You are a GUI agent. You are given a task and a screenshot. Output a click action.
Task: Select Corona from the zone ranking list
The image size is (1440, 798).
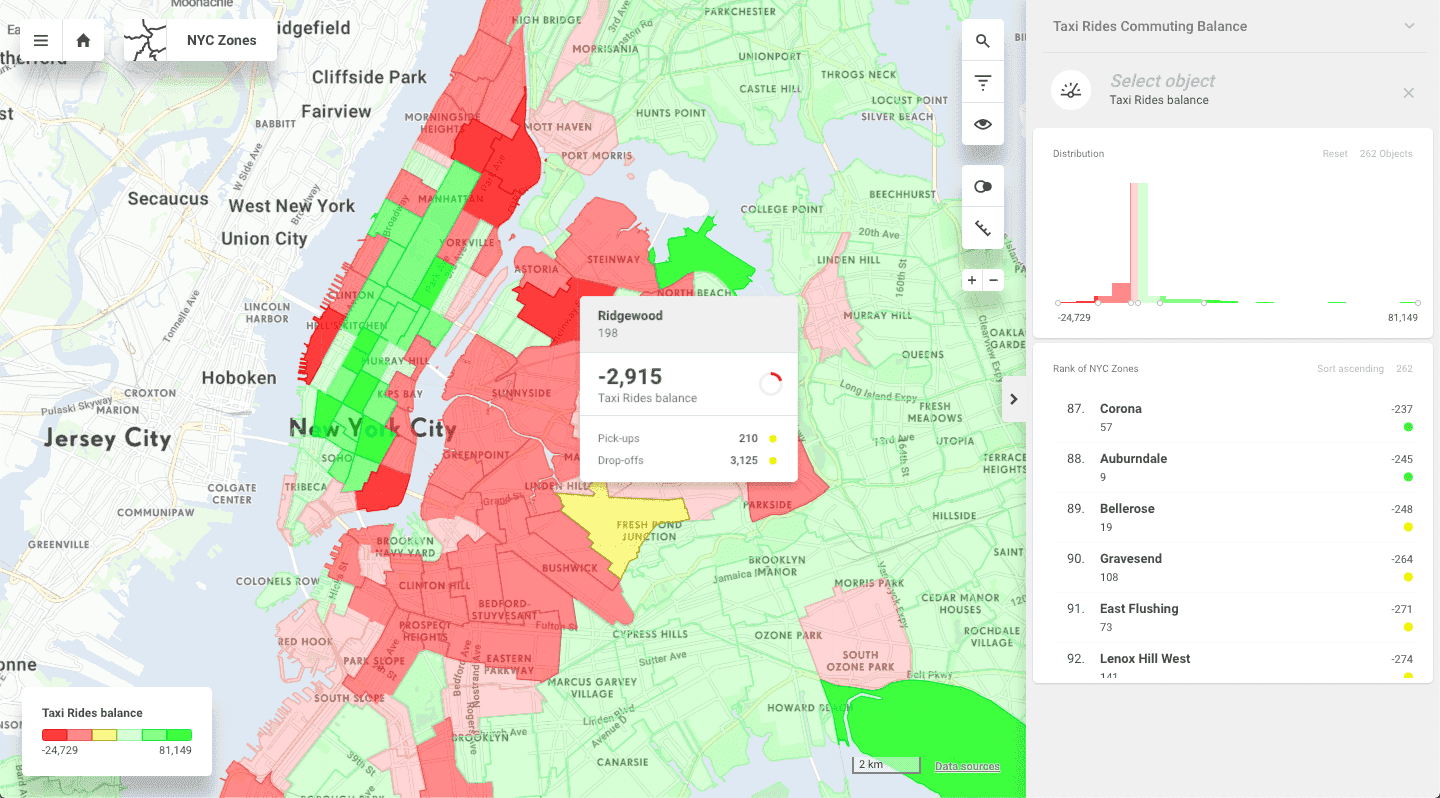click(x=1121, y=409)
